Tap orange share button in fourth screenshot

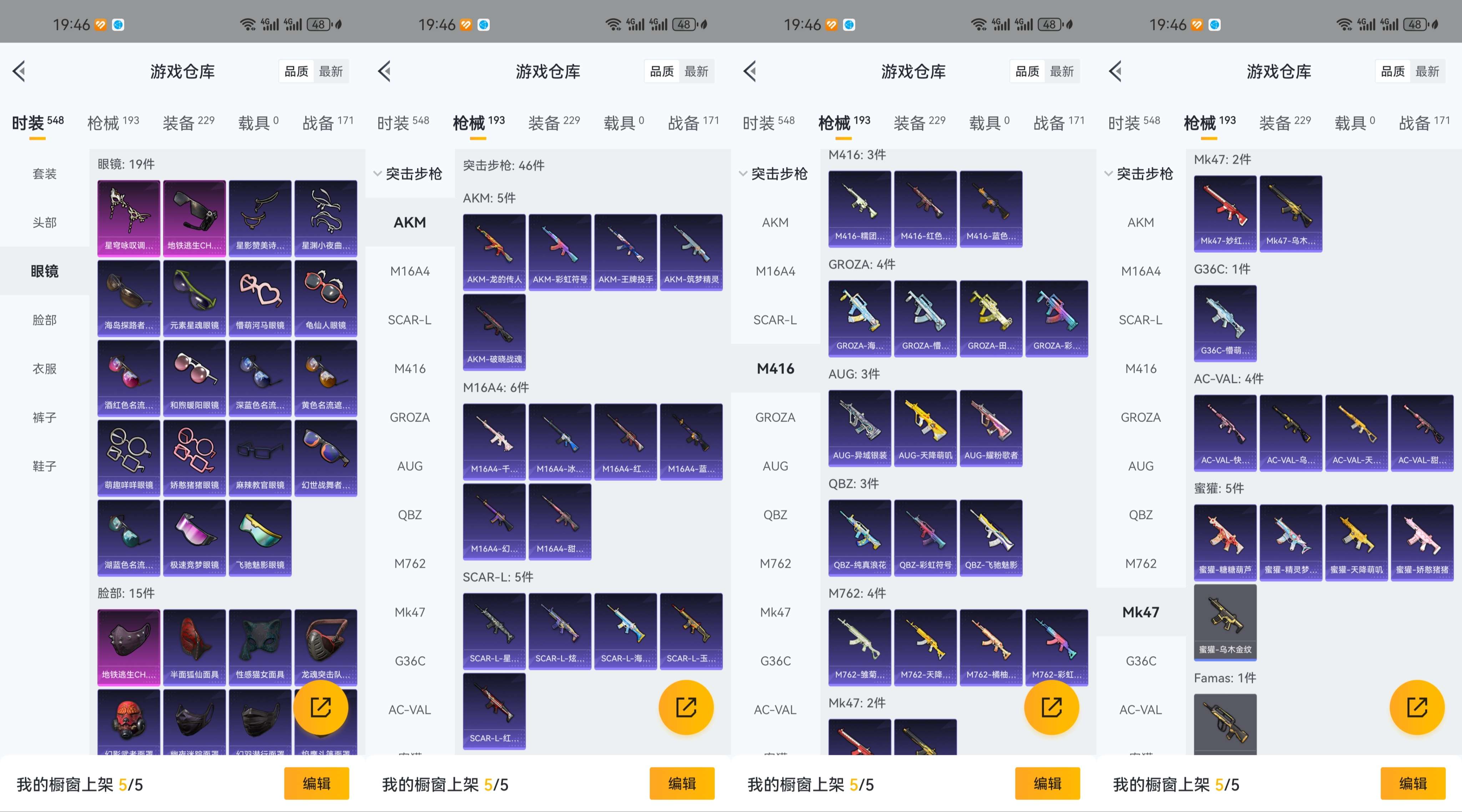pos(1417,707)
